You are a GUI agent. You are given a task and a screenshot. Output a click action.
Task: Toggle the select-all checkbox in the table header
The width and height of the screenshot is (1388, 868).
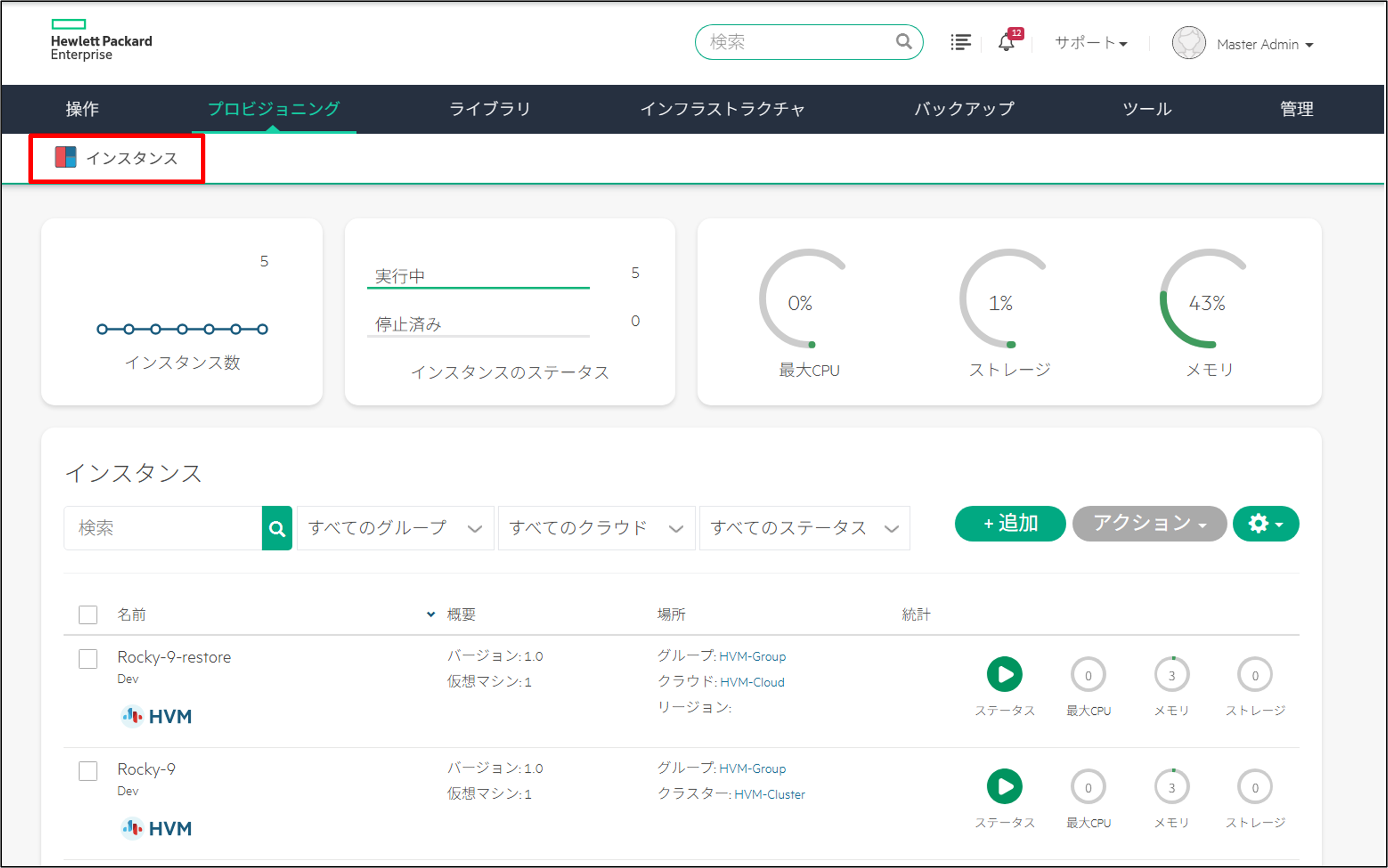pos(88,614)
